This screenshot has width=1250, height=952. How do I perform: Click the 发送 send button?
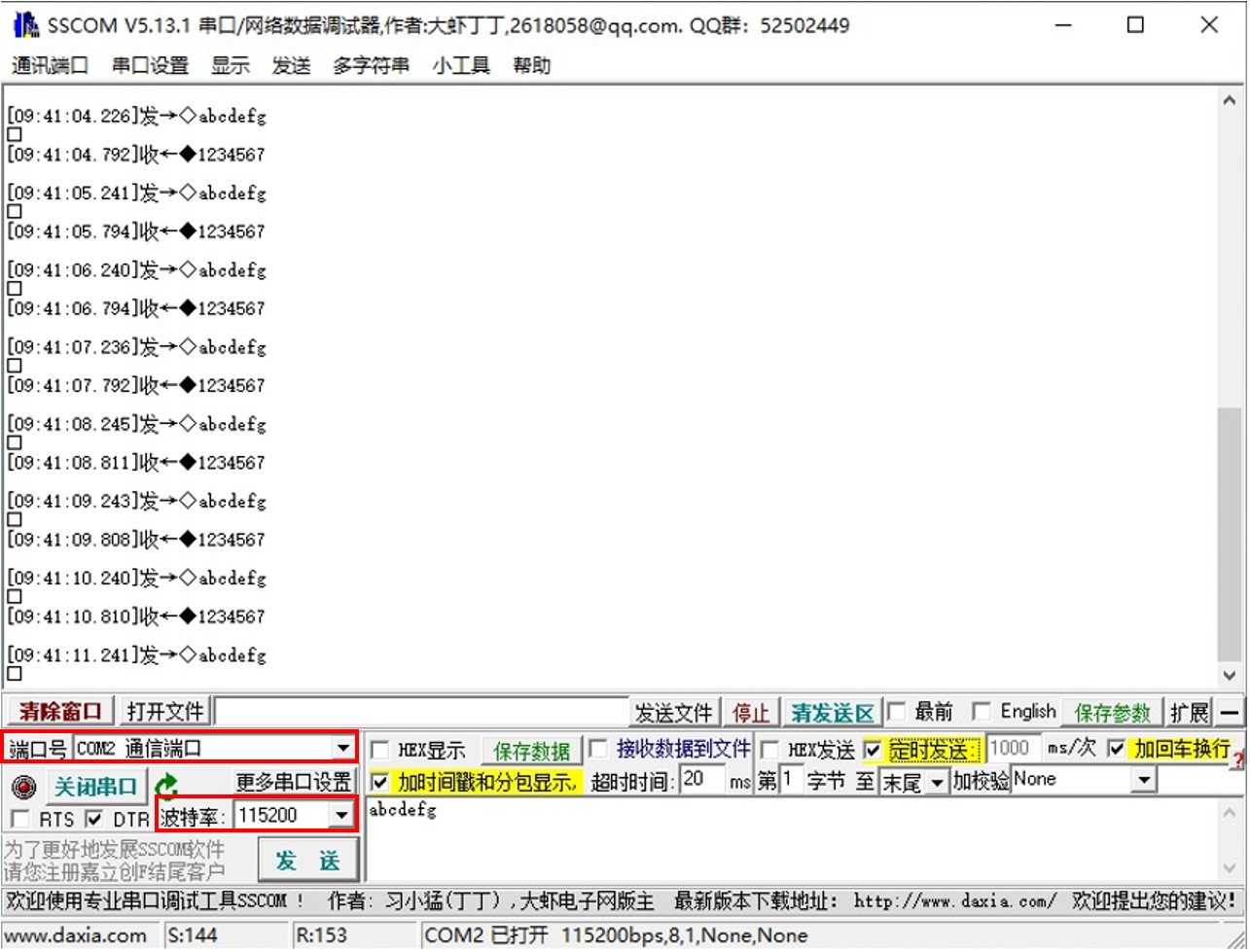tap(308, 860)
